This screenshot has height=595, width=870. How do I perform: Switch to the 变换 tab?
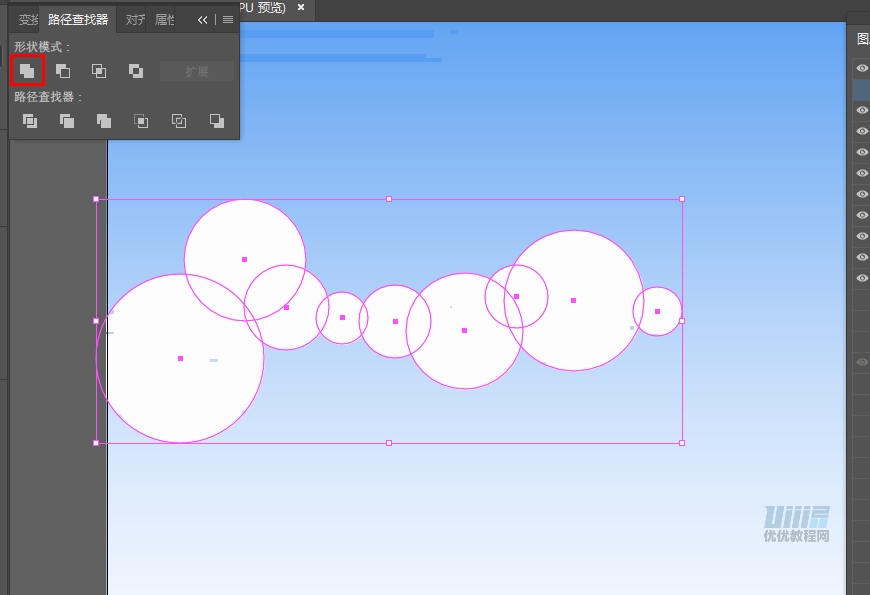click(x=27, y=20)
